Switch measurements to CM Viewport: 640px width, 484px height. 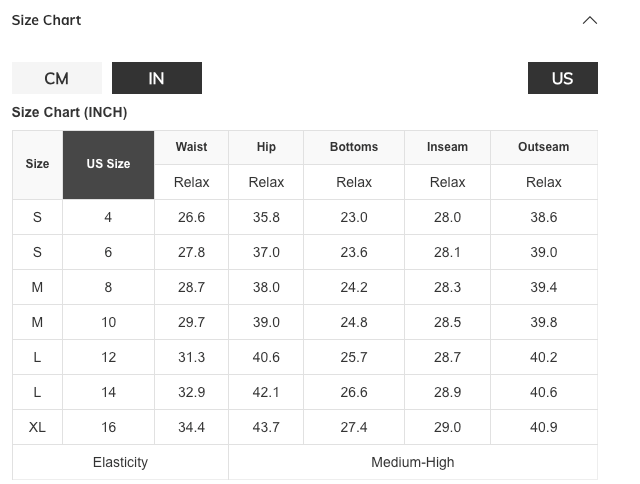pyautogui.click(x=57, y=78)
